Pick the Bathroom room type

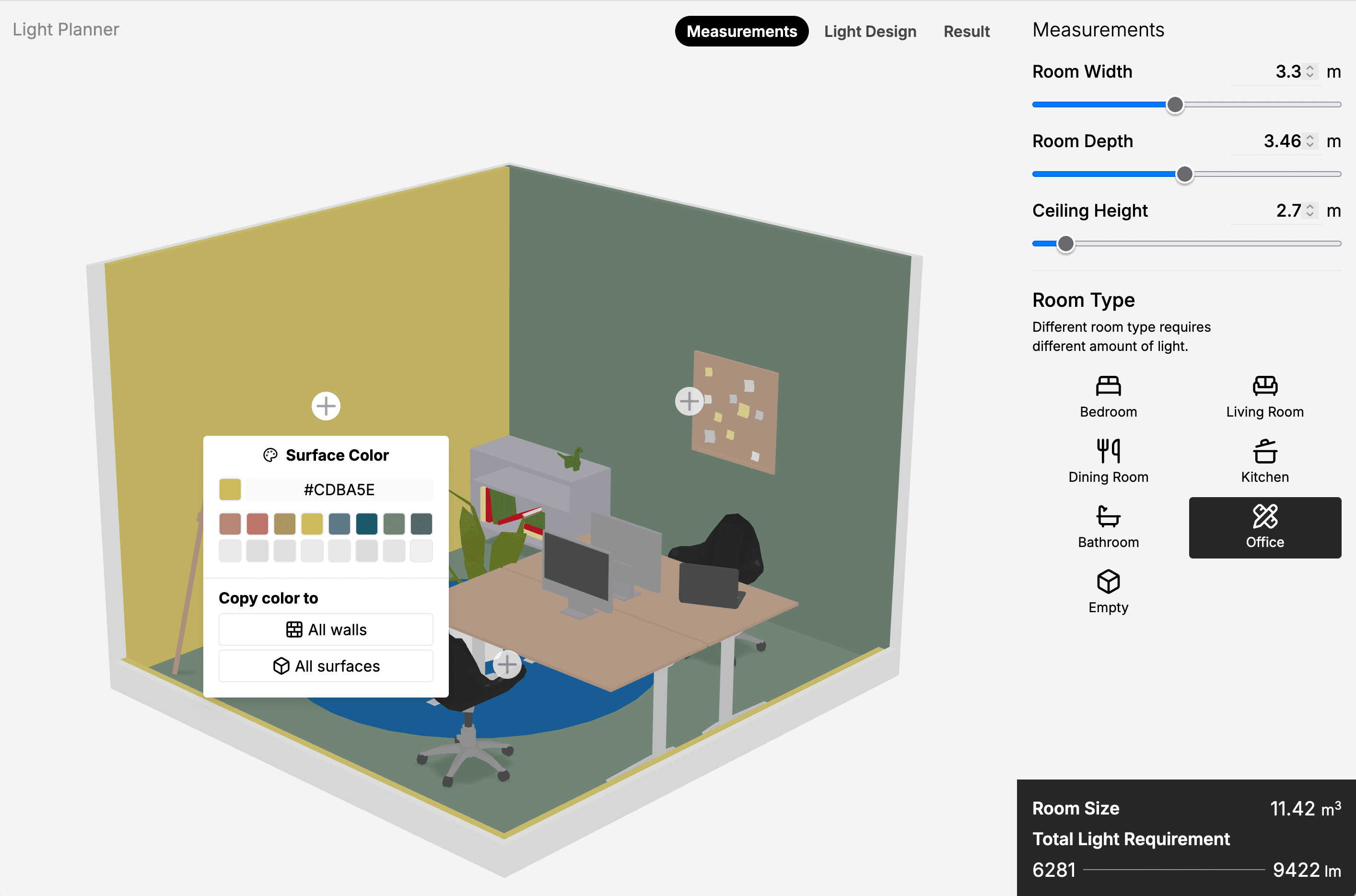click(x=1108, y=528)
